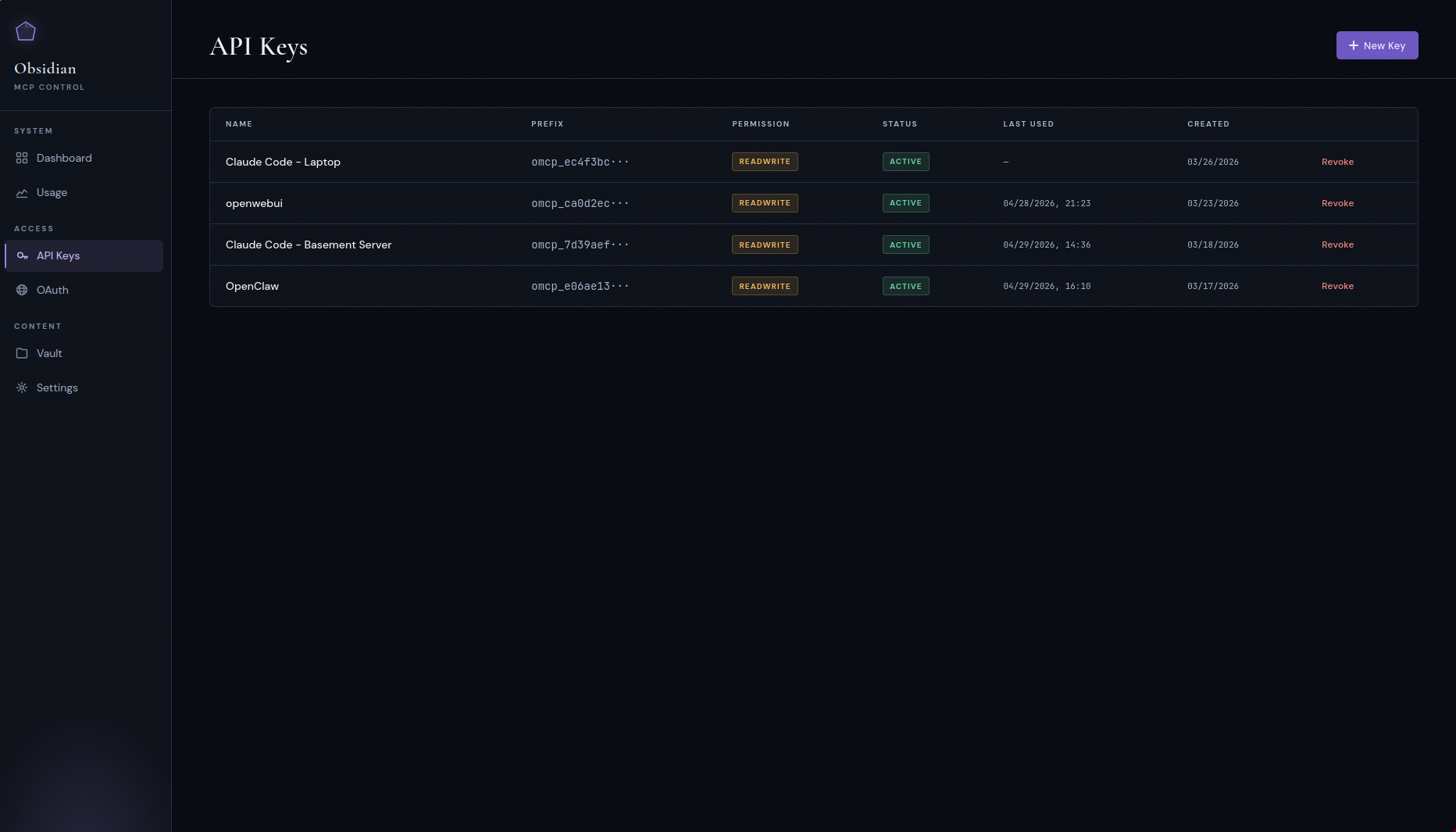Click the API Keys key icon
Image resolution: width=1456 pixels, height=832 pixels.
coord(22,255)
